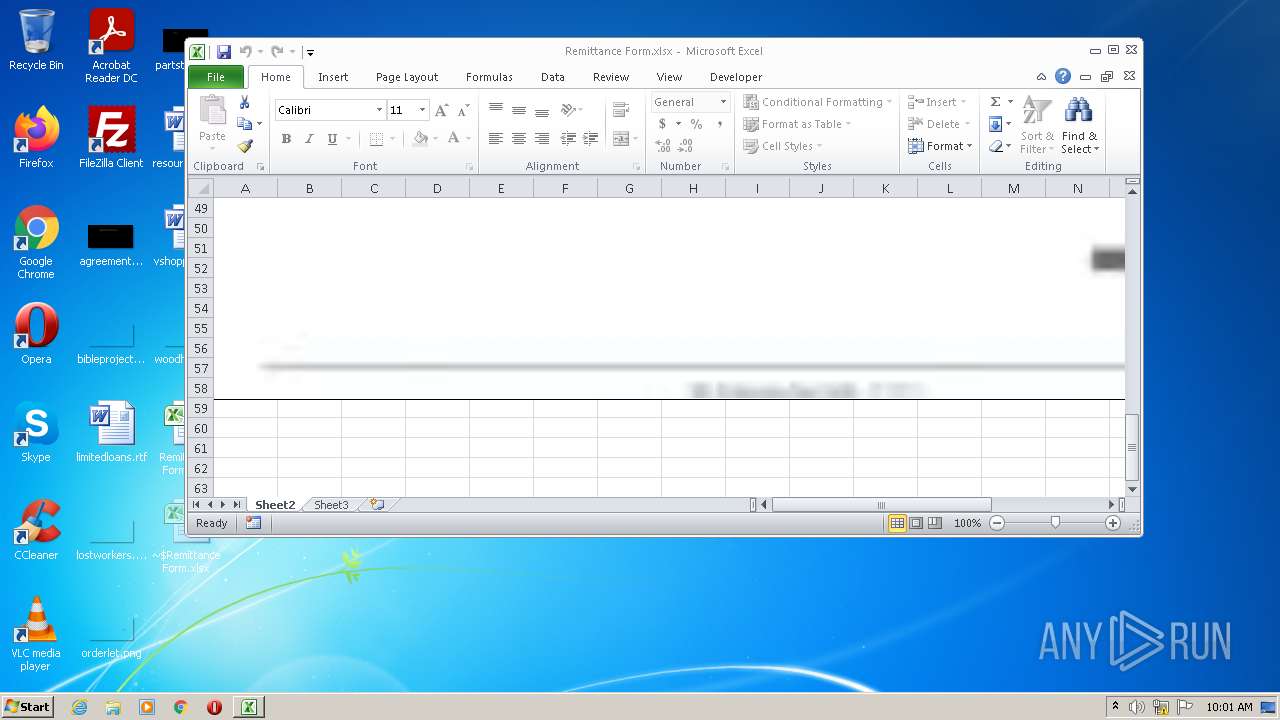This screenshot has width=1280, height=720.
Task: Open the Font group dialog launcher
Action: [x=468, y=167]
